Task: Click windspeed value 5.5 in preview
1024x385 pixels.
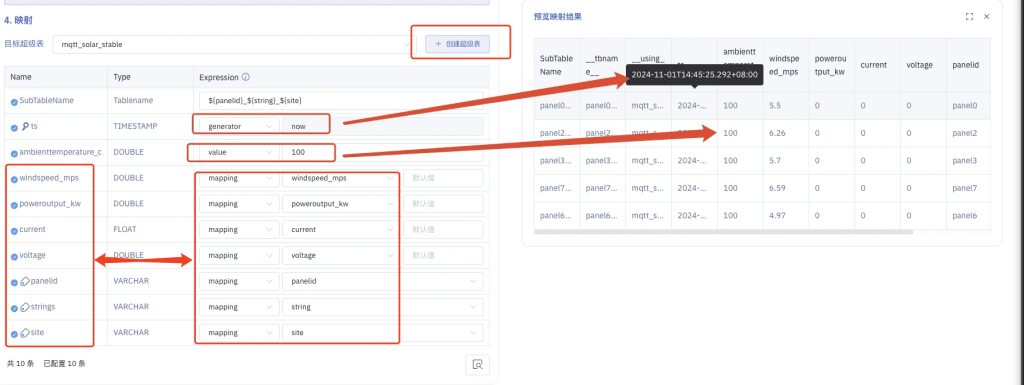Action: pos(776,105)
